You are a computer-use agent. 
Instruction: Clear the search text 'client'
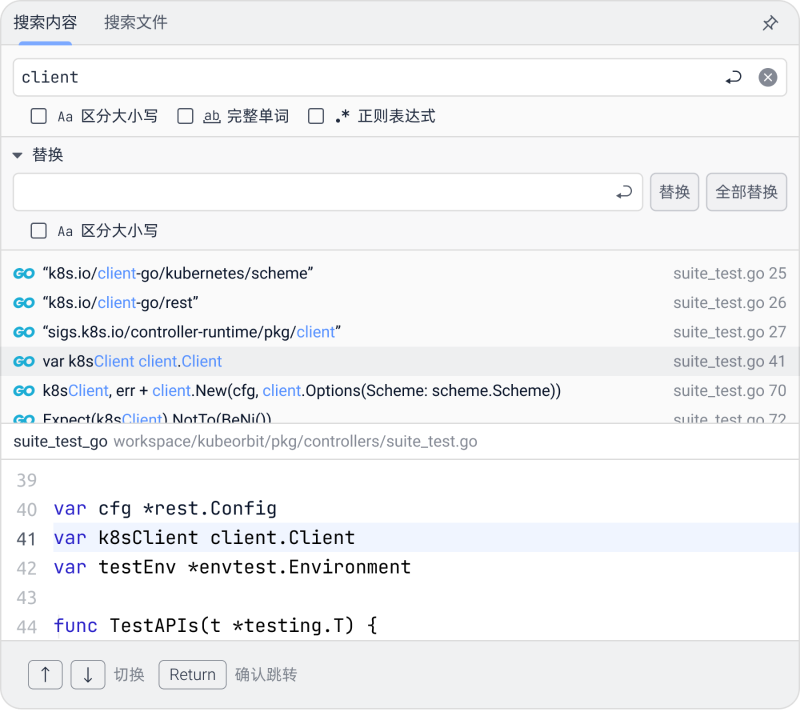(767, 77)
